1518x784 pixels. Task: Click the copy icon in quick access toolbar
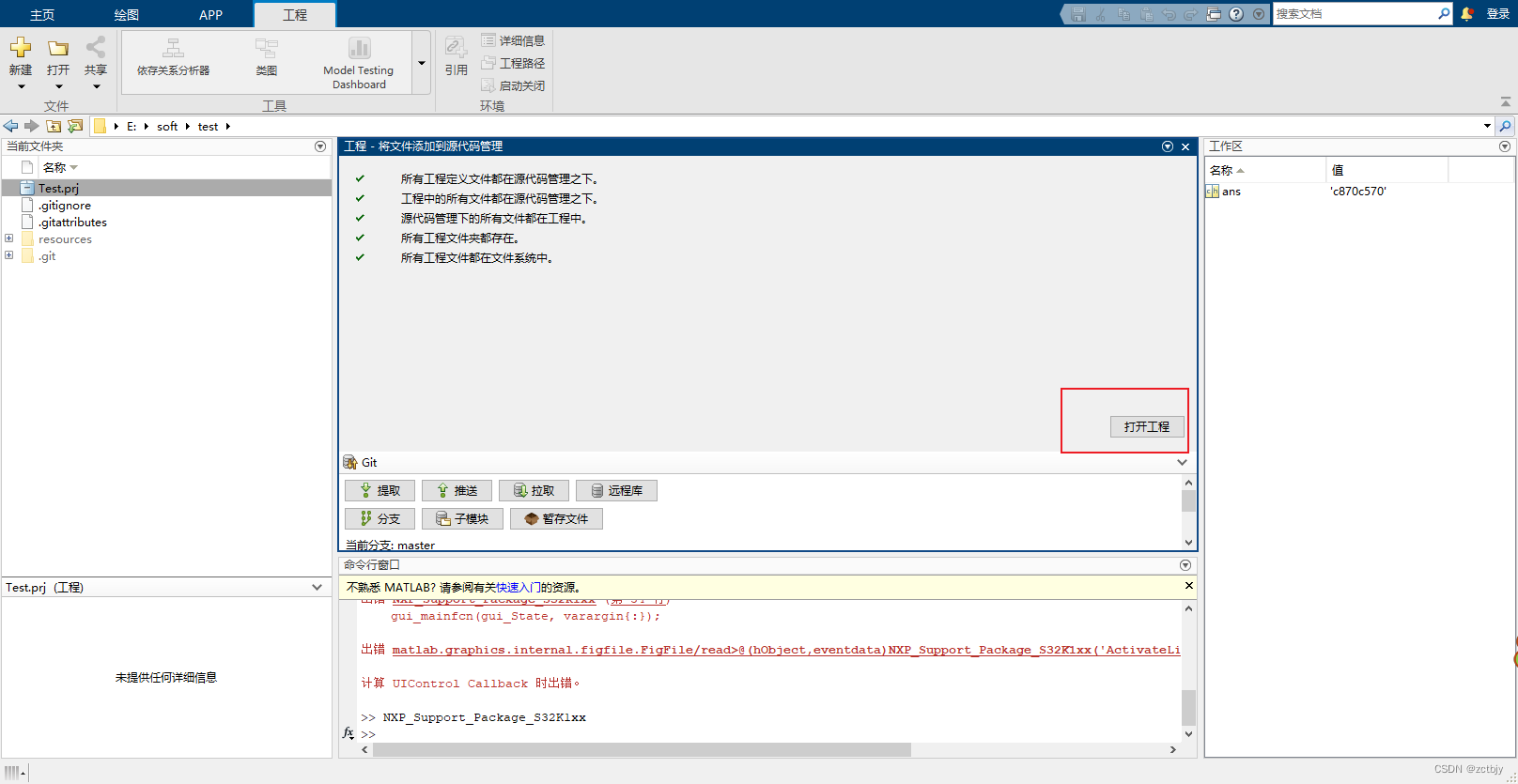point(1123,14)
